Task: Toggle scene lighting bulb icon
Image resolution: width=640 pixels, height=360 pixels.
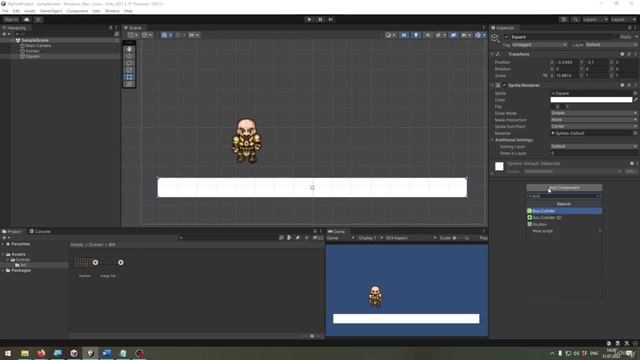Action: coord(416,35)
